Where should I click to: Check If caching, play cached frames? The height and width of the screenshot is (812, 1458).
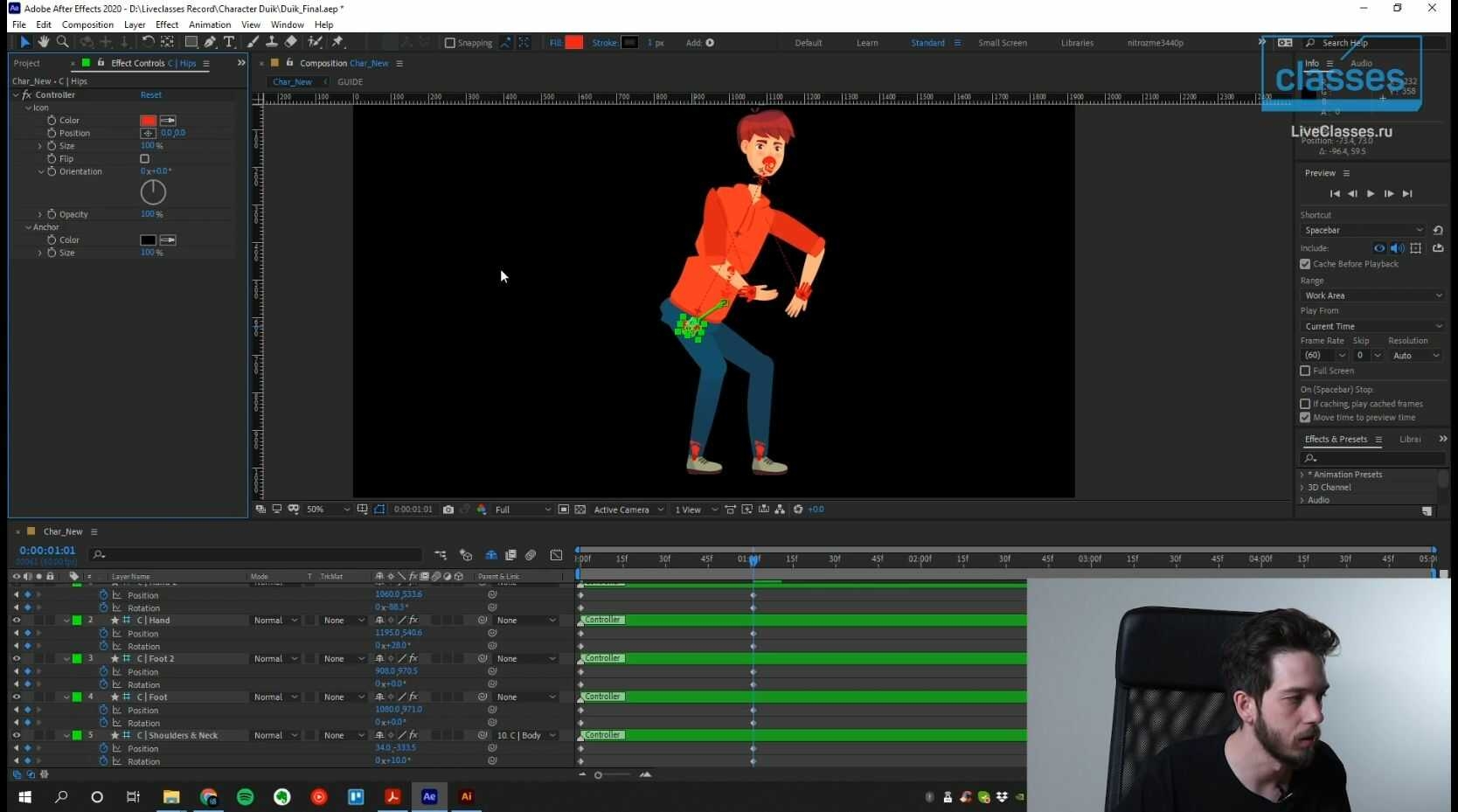(x=1305, y=404)
